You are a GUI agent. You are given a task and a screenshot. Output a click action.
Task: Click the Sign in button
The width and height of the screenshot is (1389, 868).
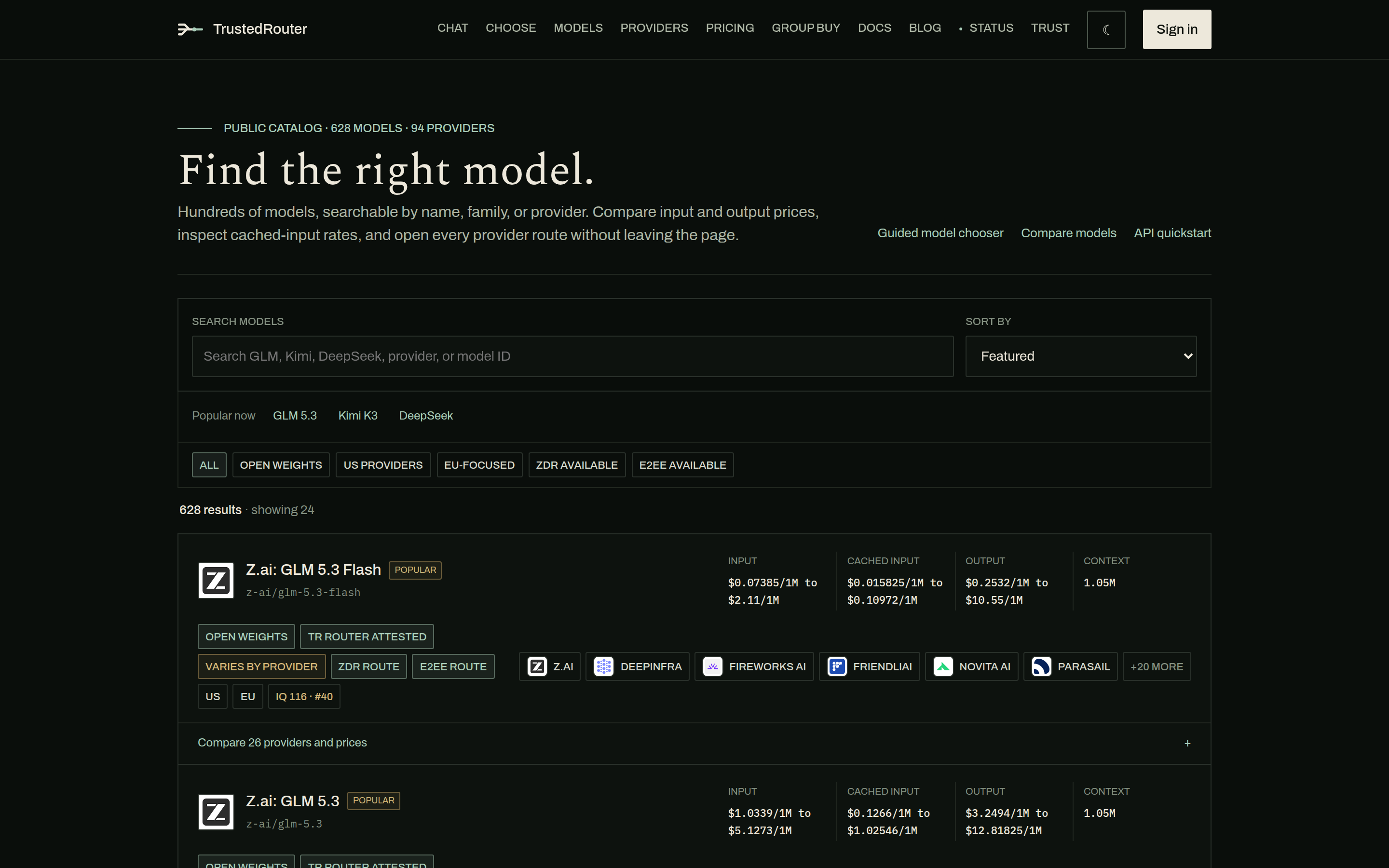pos(1177,29)
